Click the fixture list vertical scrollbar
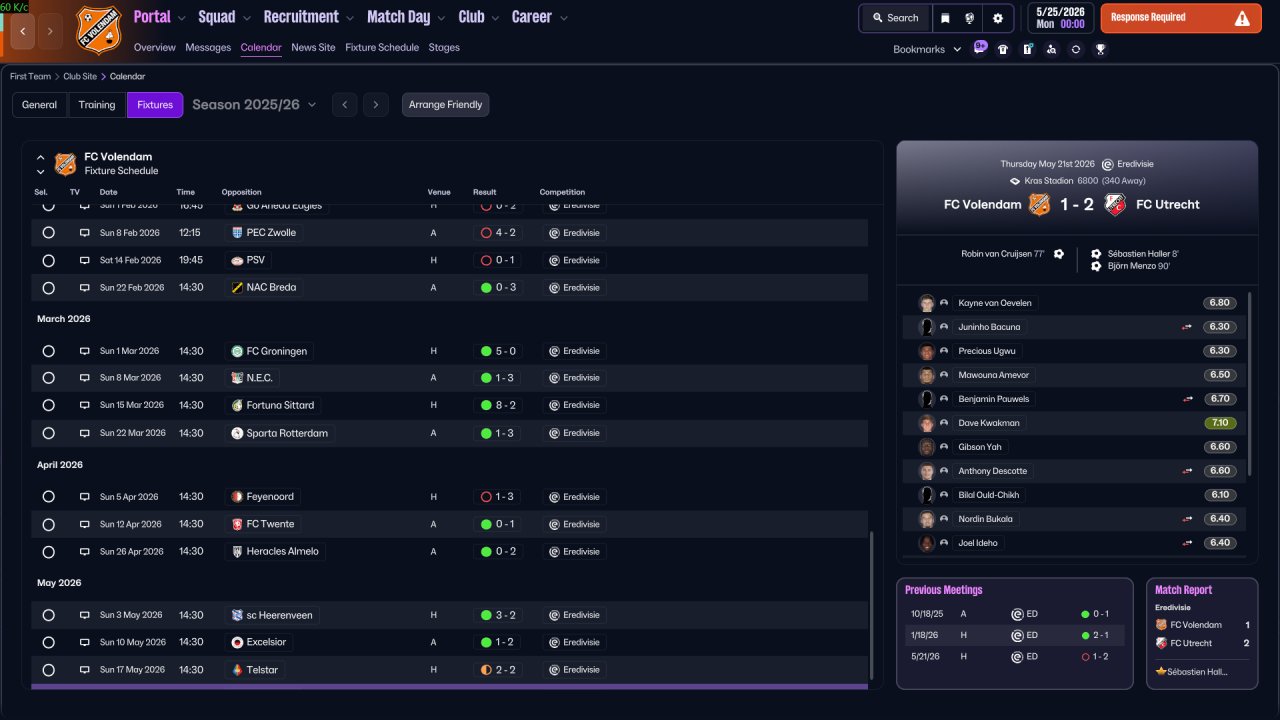1280x720 pixels. [x=872, y=605]
